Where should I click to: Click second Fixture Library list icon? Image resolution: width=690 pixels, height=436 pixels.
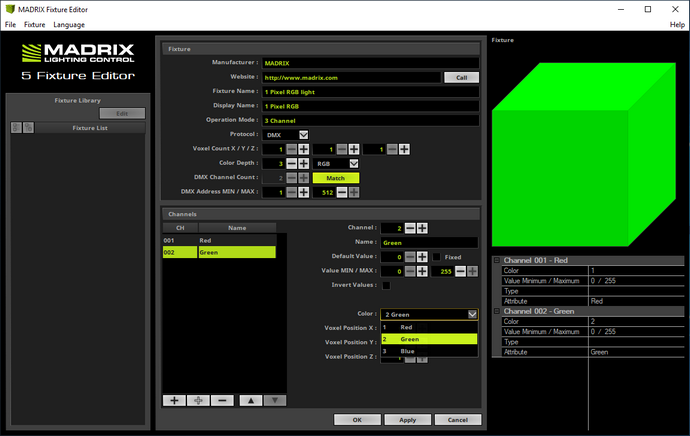tap(29, 128)
